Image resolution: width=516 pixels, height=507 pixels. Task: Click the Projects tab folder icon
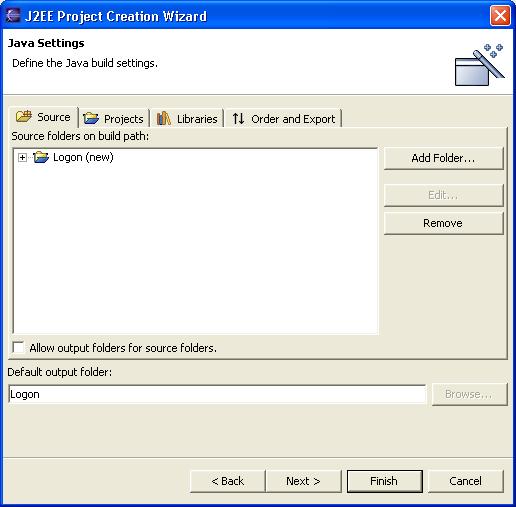click(x=91, y=118)
